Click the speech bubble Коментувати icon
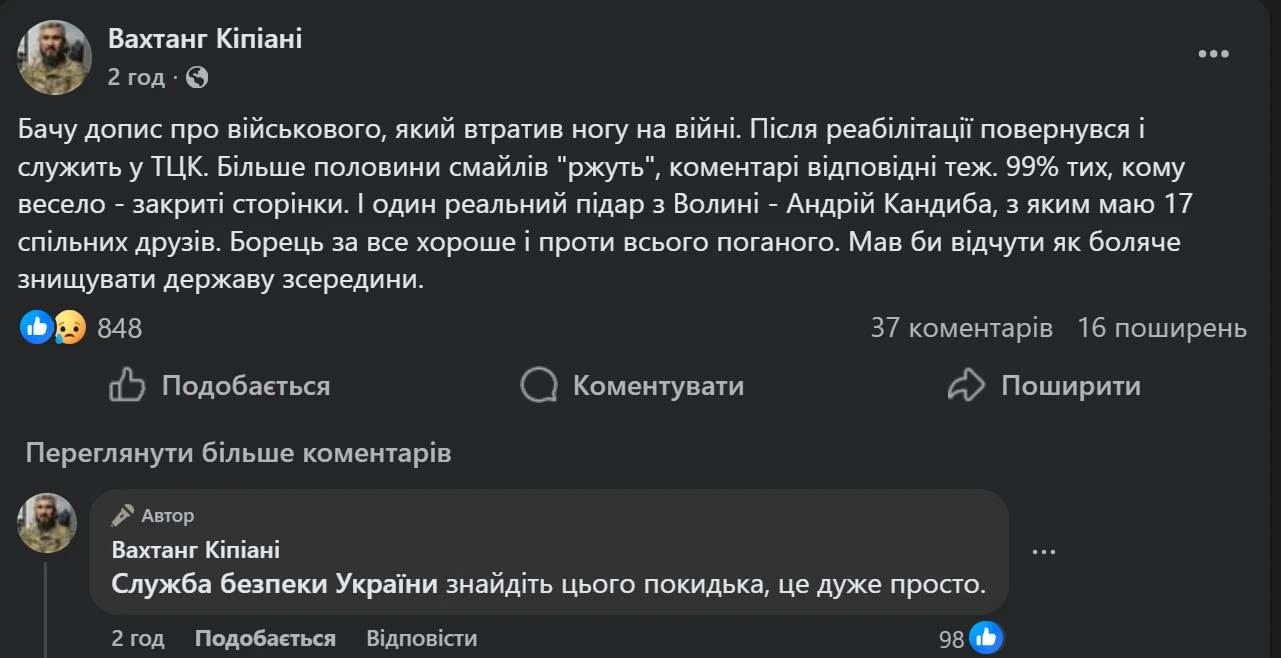Image resolution: width=1281 pixels, height=658 pixels. [x=539, y=385]
